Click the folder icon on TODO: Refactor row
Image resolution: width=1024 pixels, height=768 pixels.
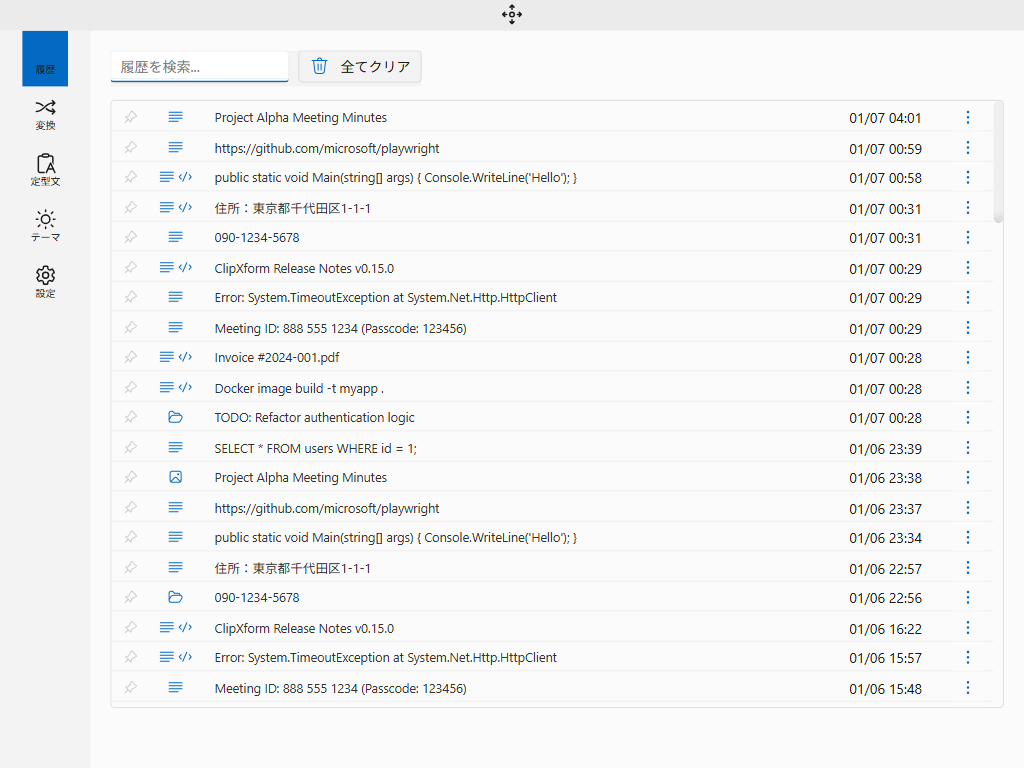point(176,418)
